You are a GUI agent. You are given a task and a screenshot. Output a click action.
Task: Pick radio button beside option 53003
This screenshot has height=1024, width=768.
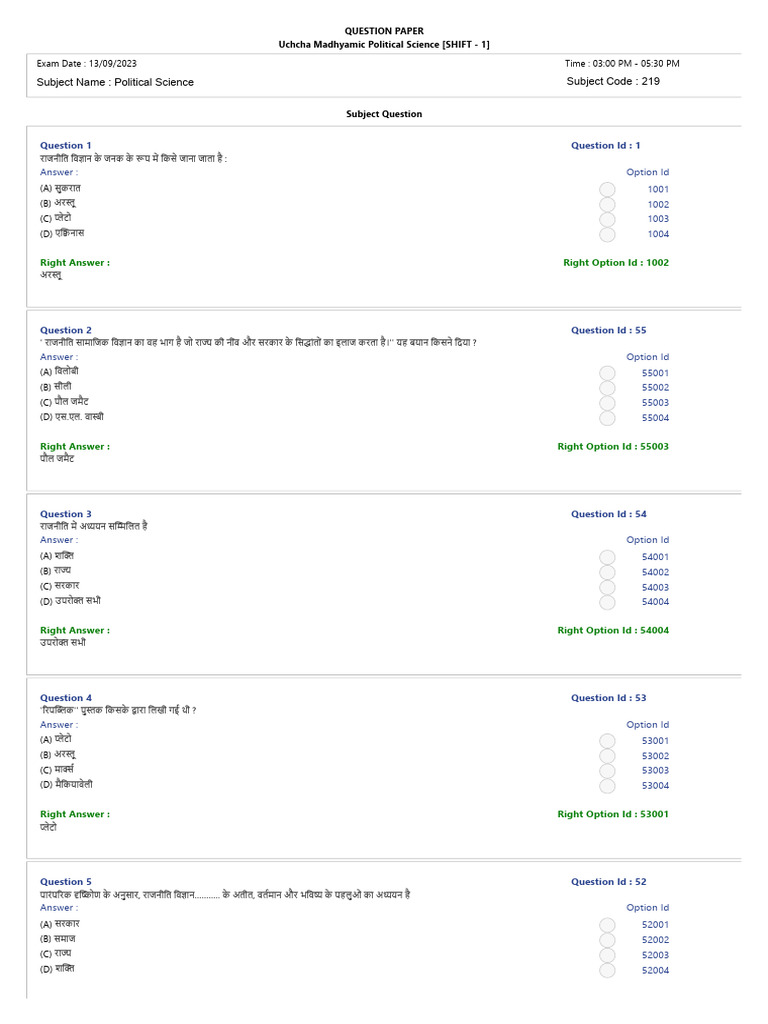coord(607,771)
